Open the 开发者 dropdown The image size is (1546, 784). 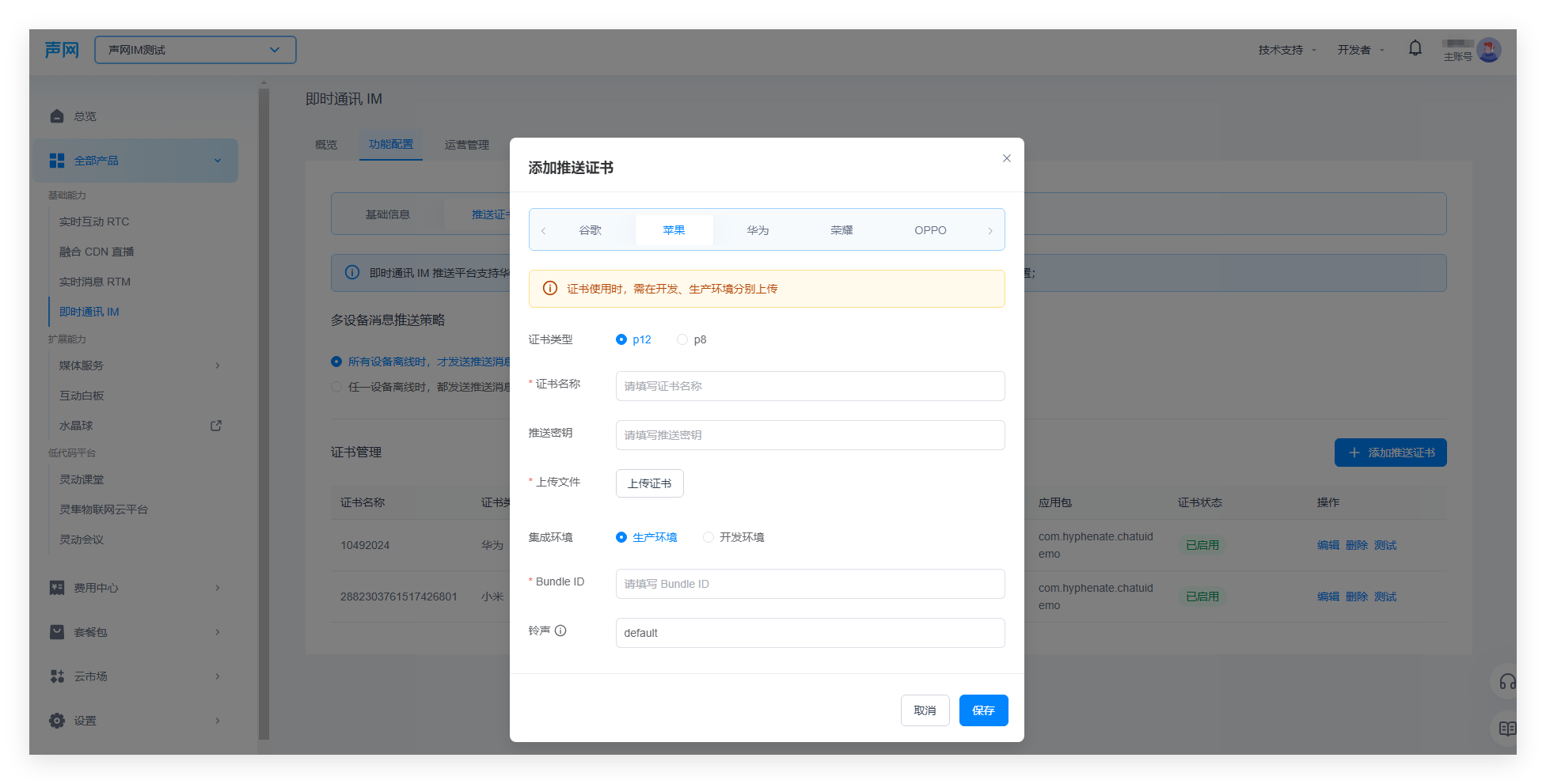click(x=1362, y=50)
